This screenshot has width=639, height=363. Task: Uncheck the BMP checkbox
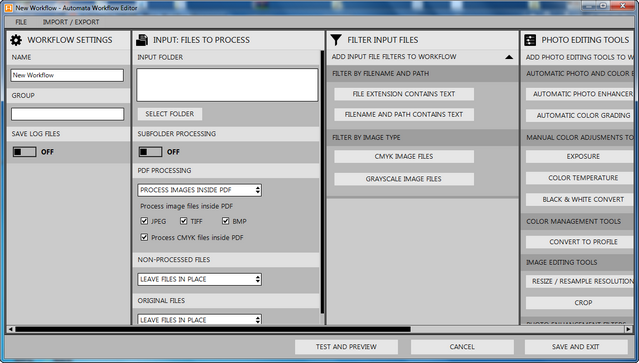click(x=225, y=221)
